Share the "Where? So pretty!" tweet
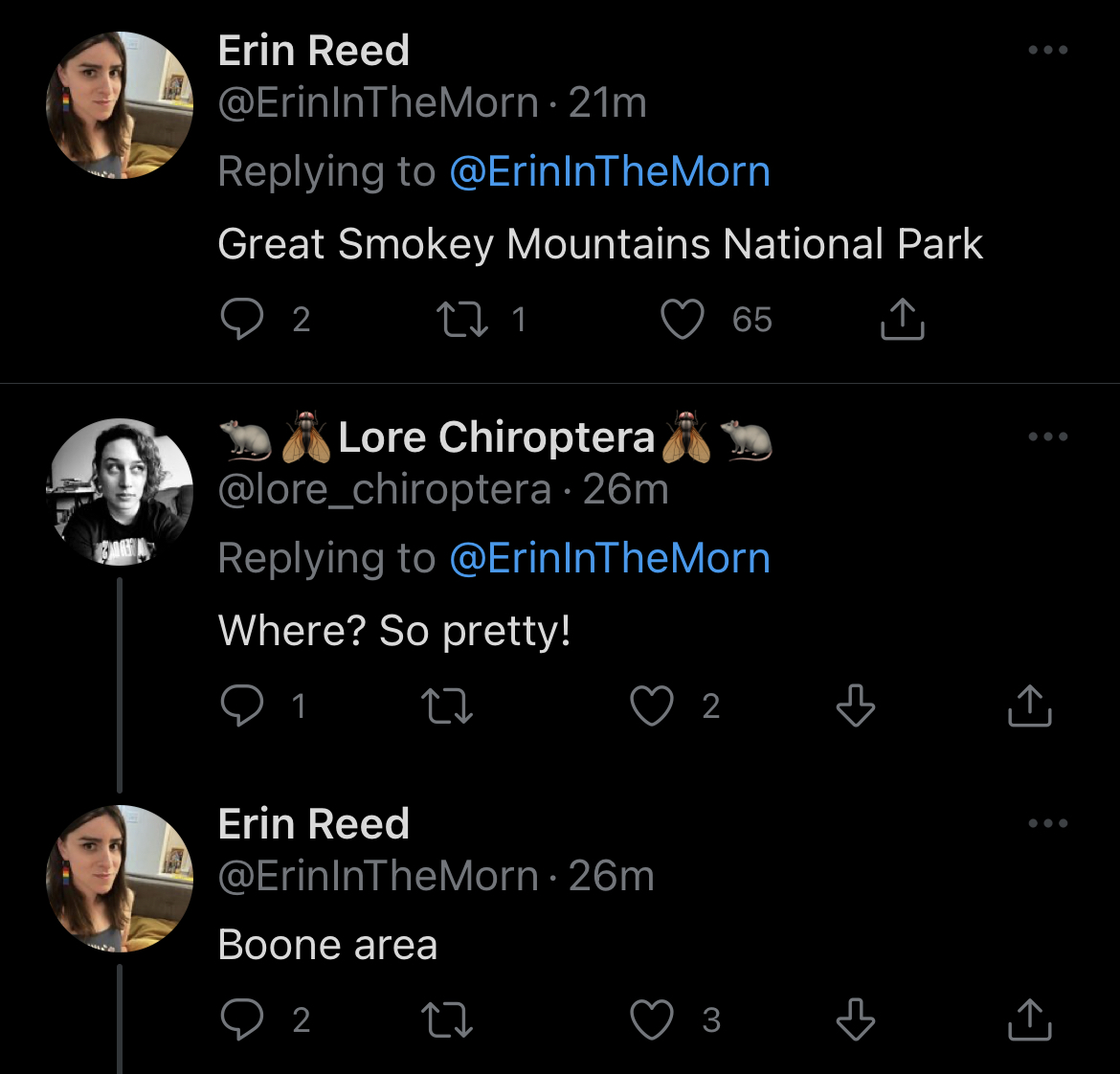Screen dimensions: 1120x1074 tap(1030, 706)
